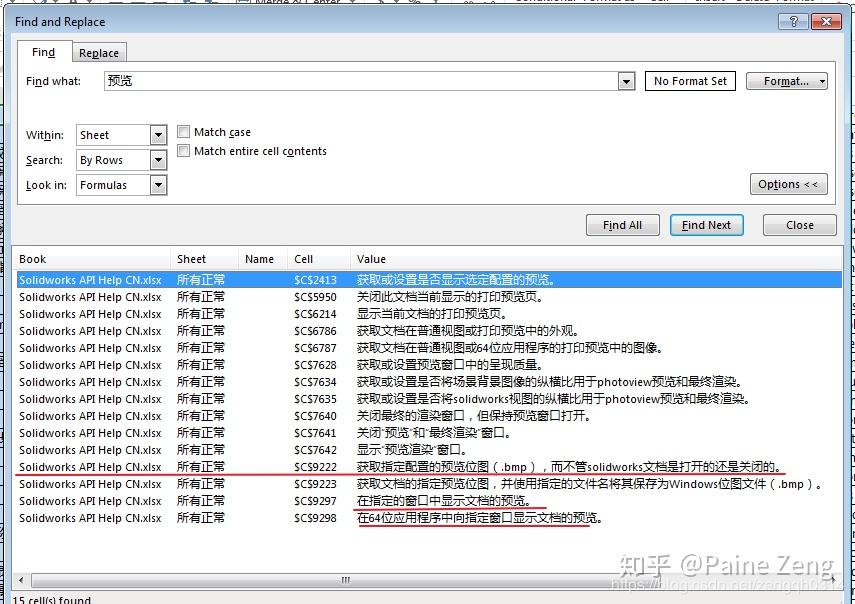Viewport: 855px width, 604px height.
Task: Click the results list horizontal scrollbar thumb
Action: 345,580
